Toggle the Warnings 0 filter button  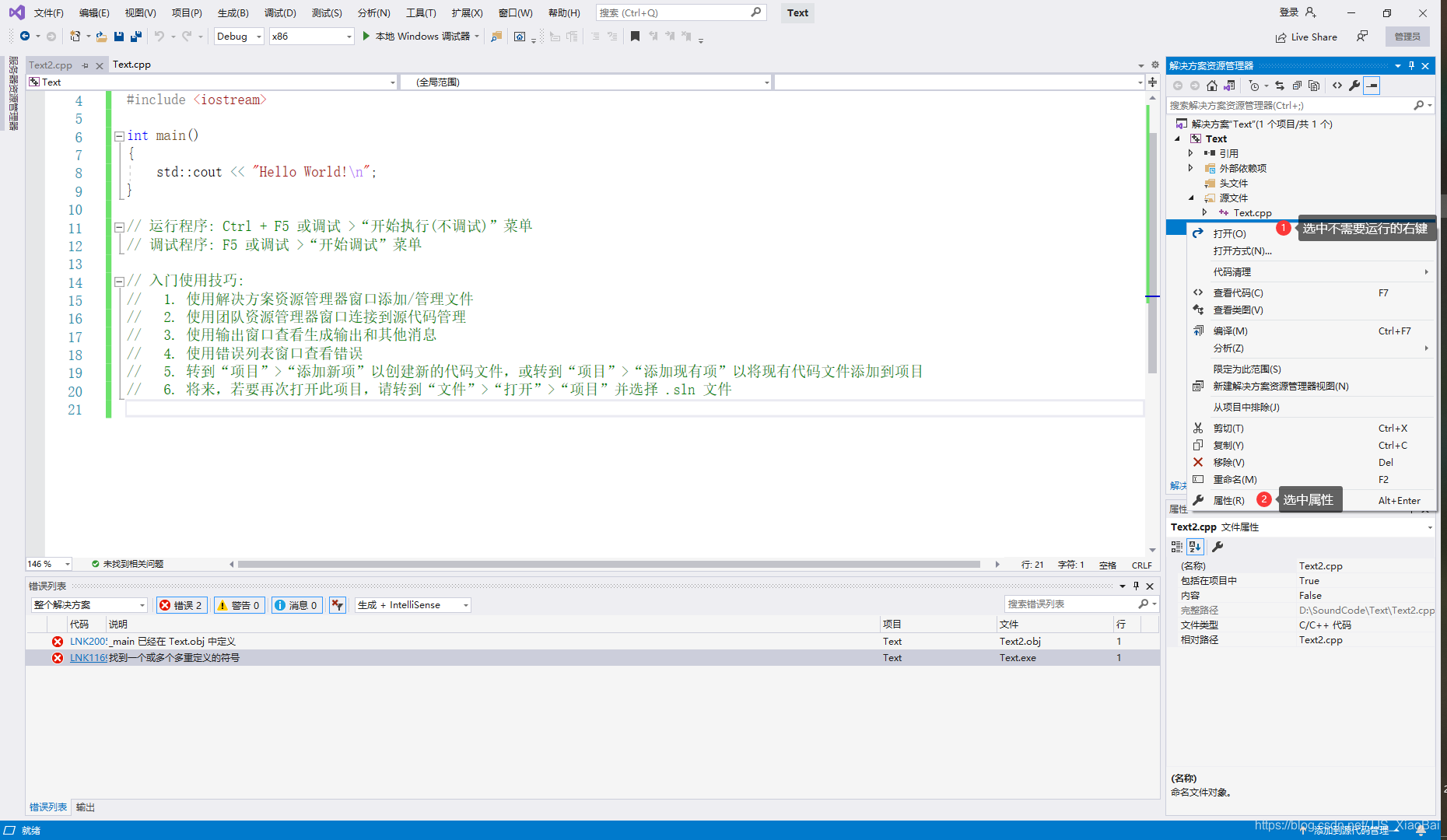pos(240,605)
